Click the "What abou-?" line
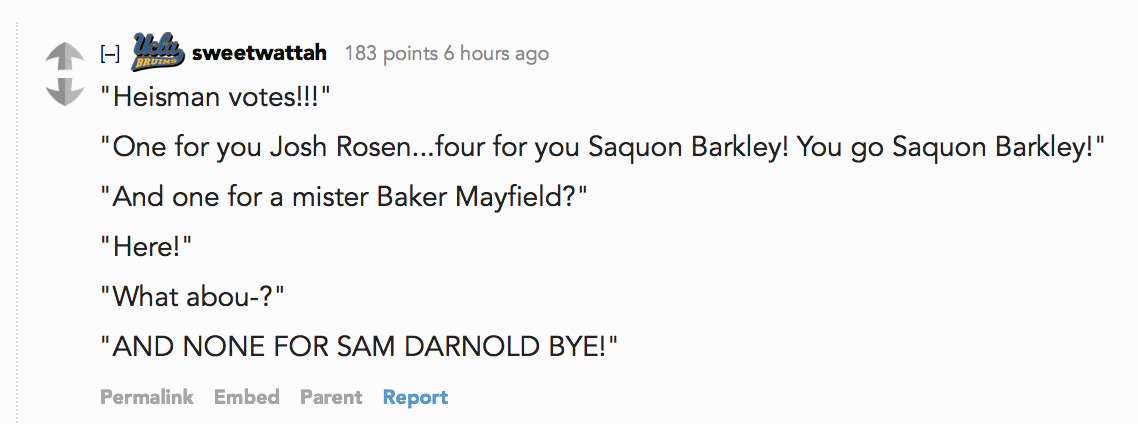The height and width of the screenshot is (424, 1138). pos(192,297)
